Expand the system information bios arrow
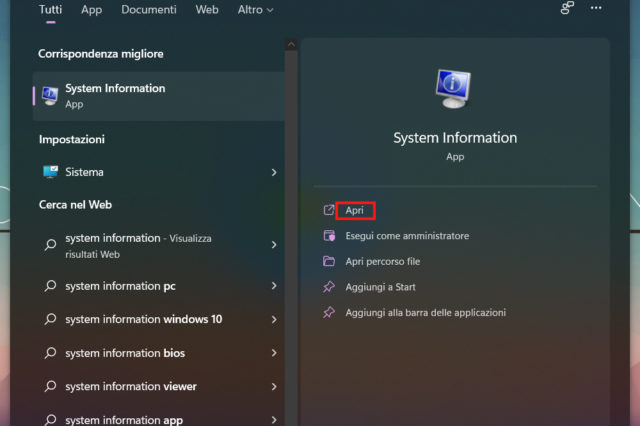This screenshot has width=640, height=426. [273, 353]
